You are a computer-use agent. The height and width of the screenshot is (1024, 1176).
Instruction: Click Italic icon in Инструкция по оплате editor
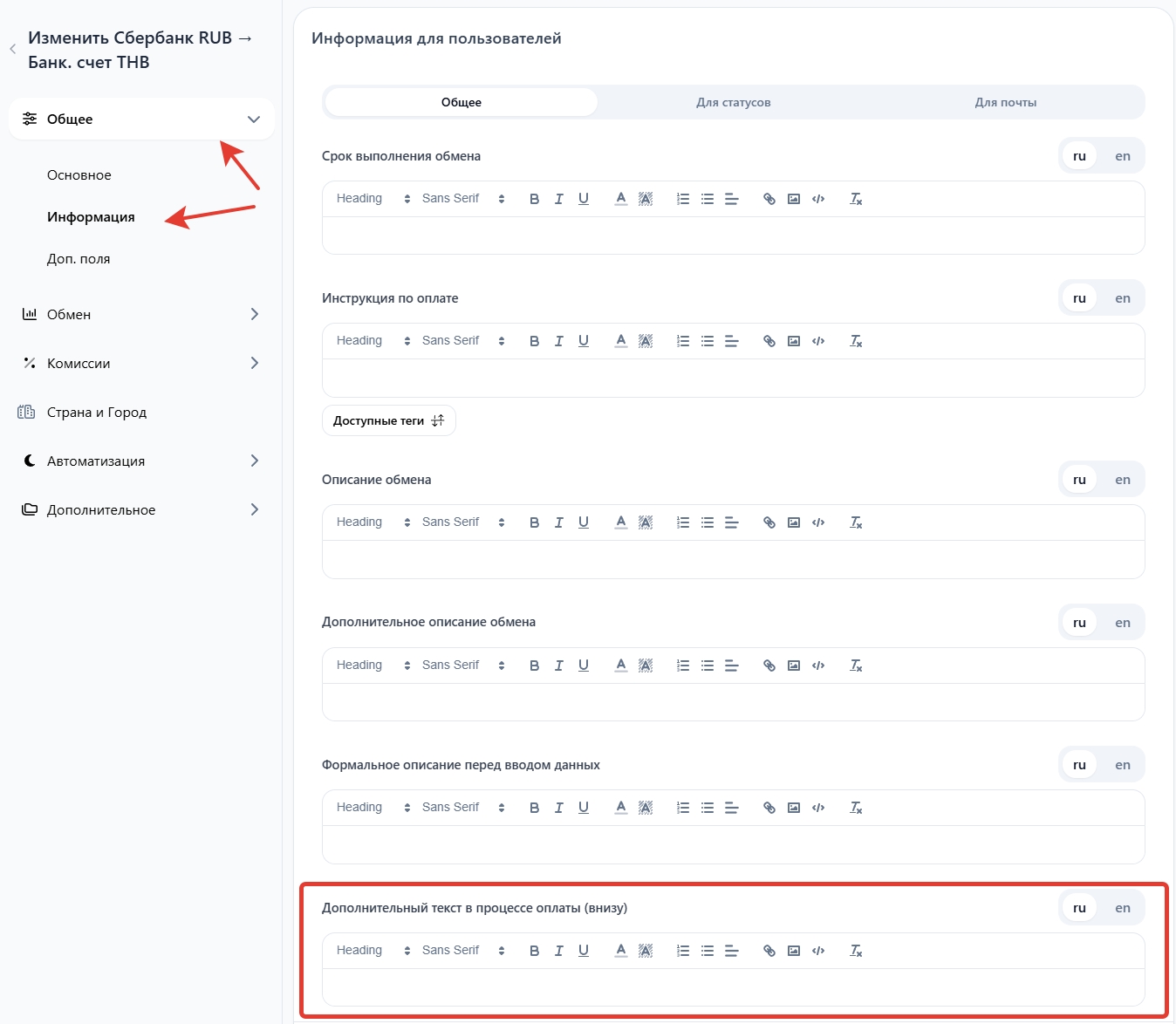558,341
